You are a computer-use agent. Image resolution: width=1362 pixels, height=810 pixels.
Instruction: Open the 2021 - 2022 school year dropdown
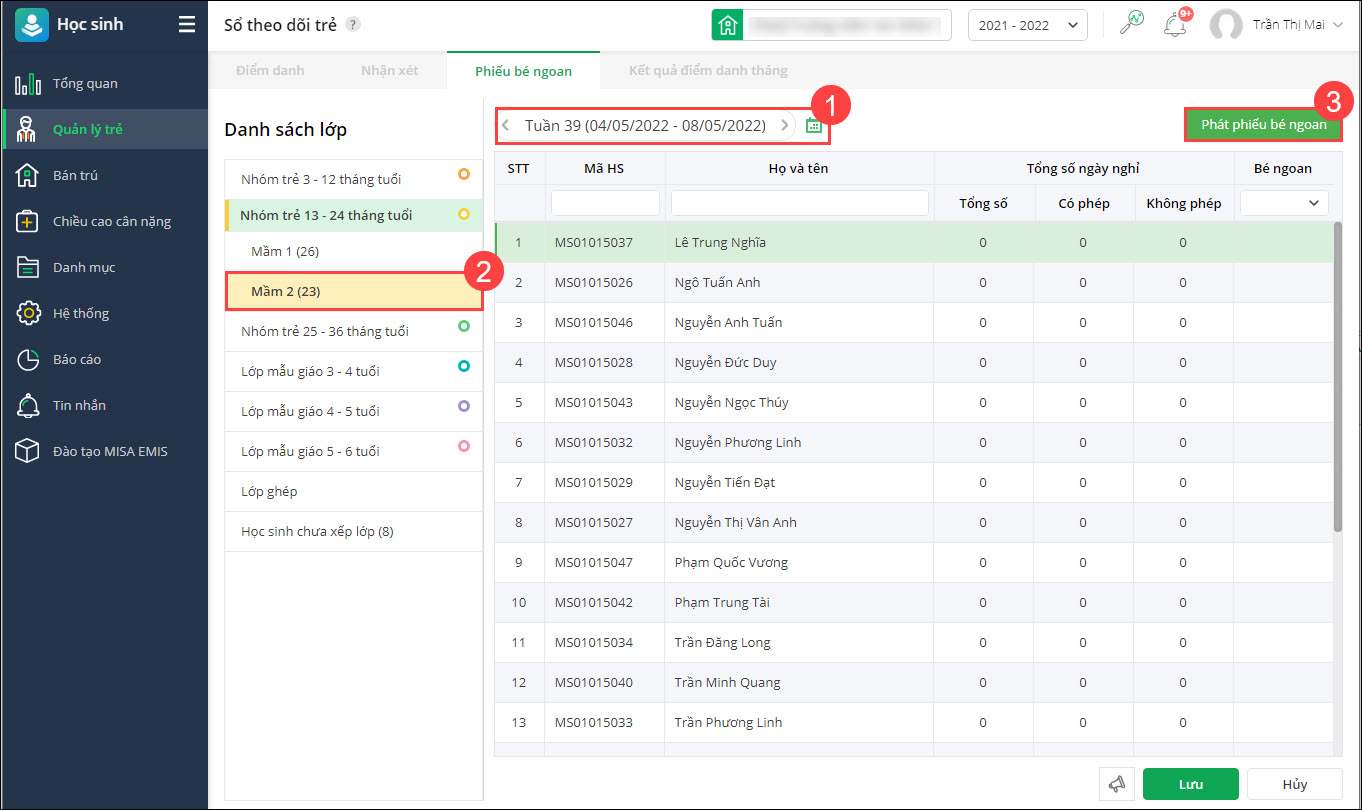(x=1027, y=25)
